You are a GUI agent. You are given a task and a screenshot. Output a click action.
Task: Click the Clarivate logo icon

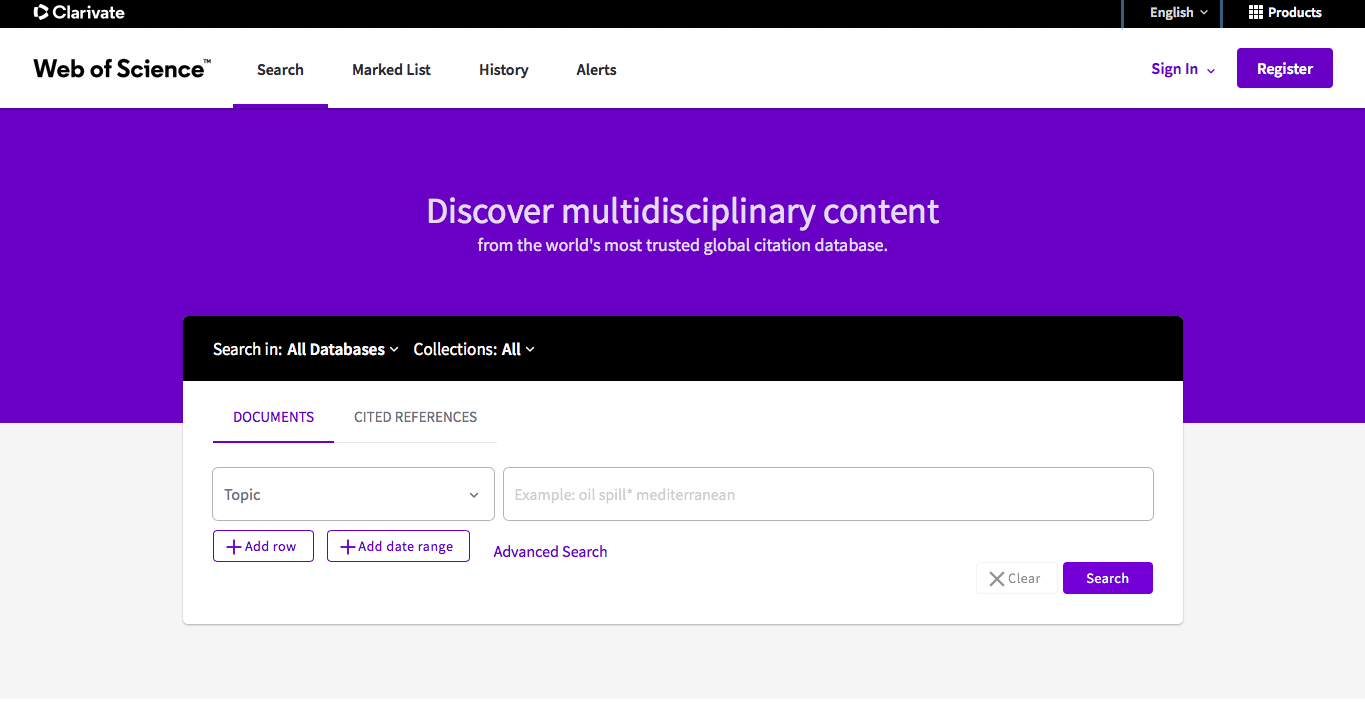pos(41,13)
